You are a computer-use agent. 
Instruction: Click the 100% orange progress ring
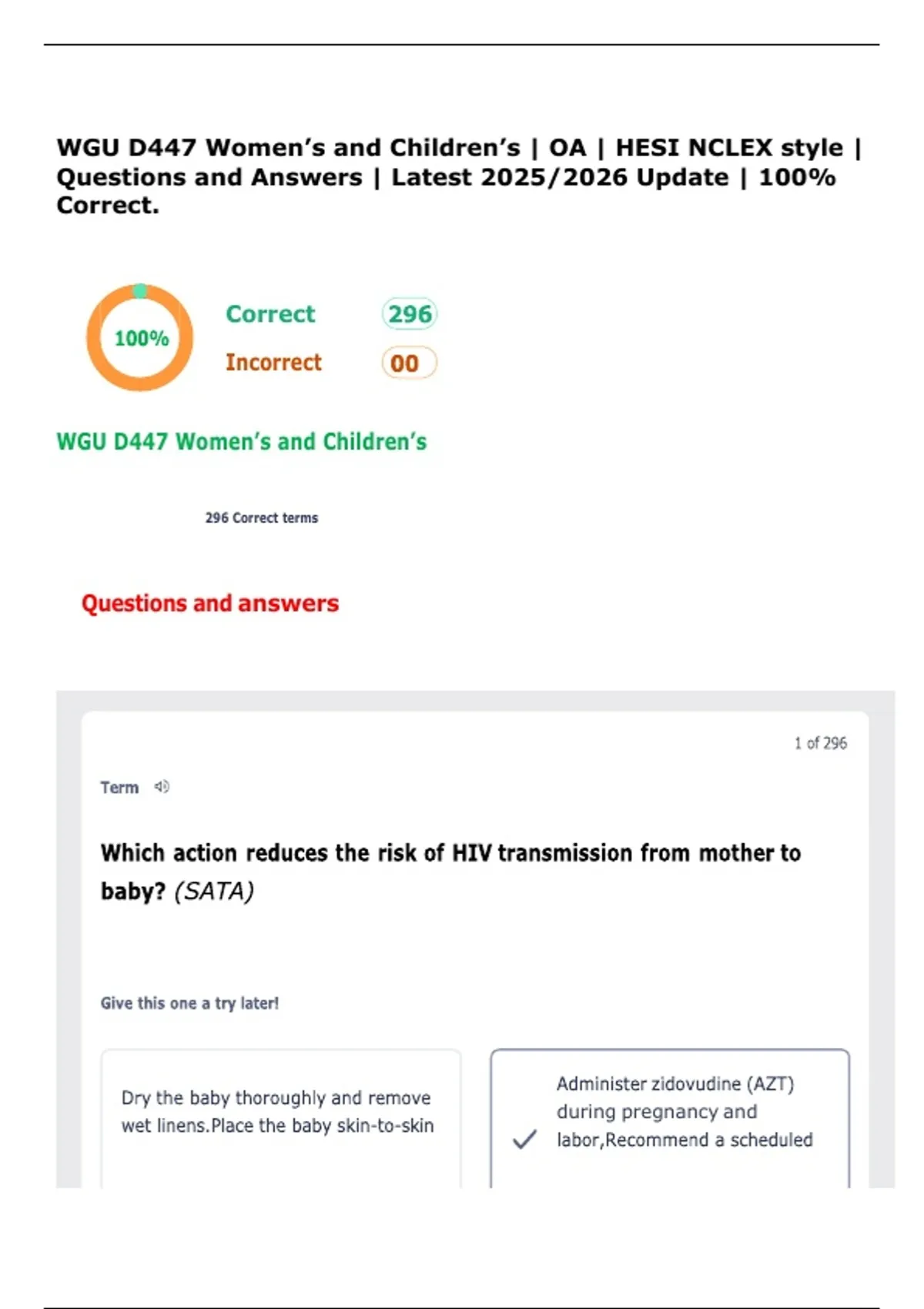[x=139, y=337]
